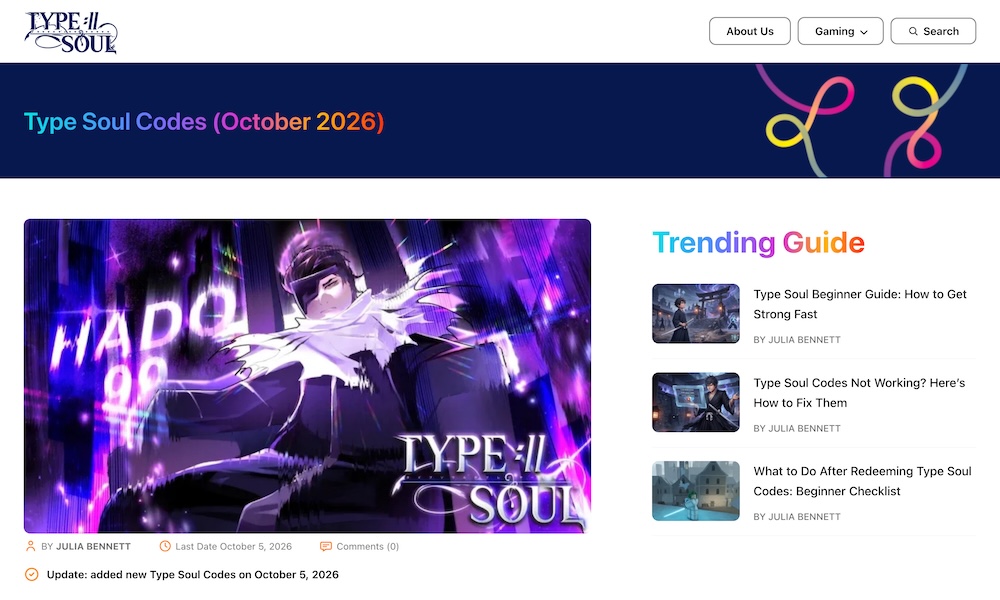Open Beginner Checklist after redeeming codes article
1000x600 pixels.
(862, 481)
